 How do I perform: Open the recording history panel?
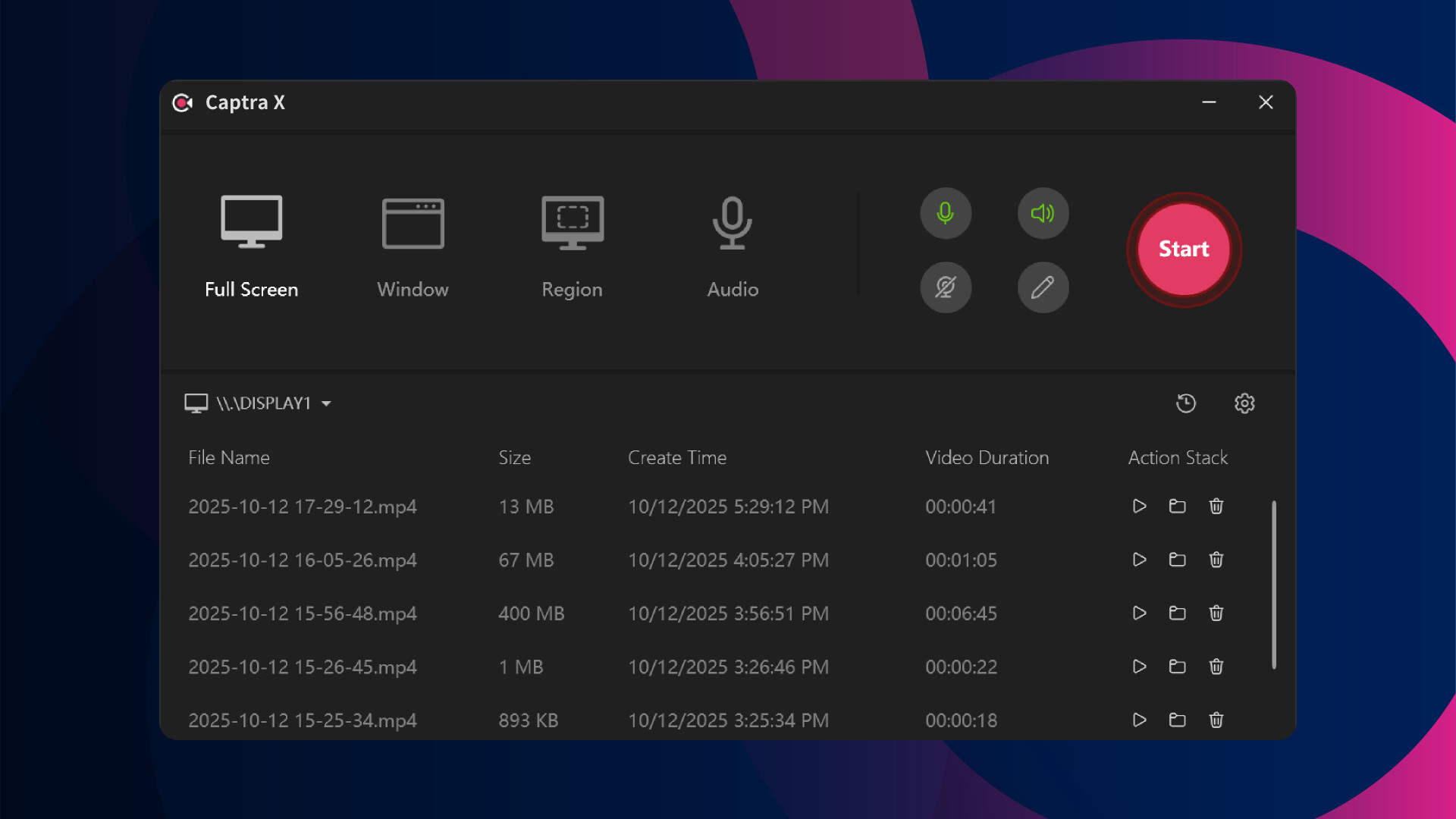tap(1185, 403)
